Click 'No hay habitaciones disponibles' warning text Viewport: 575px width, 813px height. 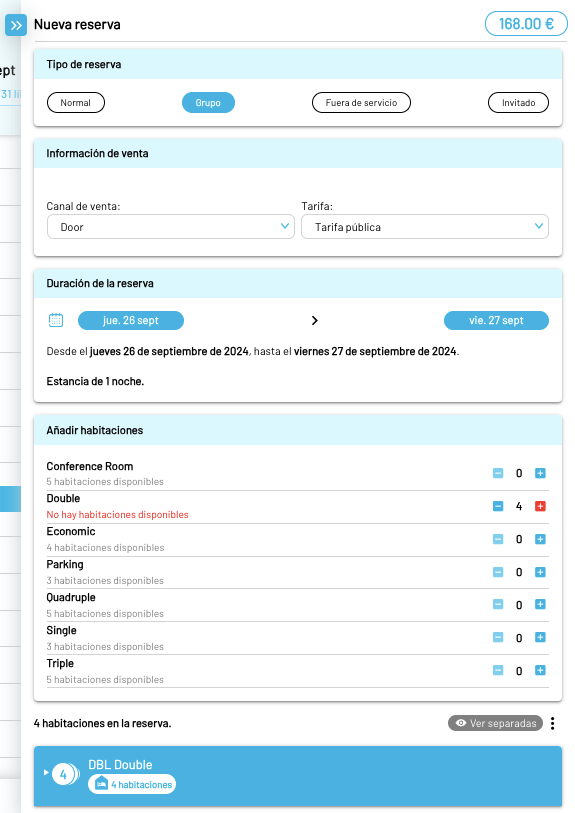point(117,514)
